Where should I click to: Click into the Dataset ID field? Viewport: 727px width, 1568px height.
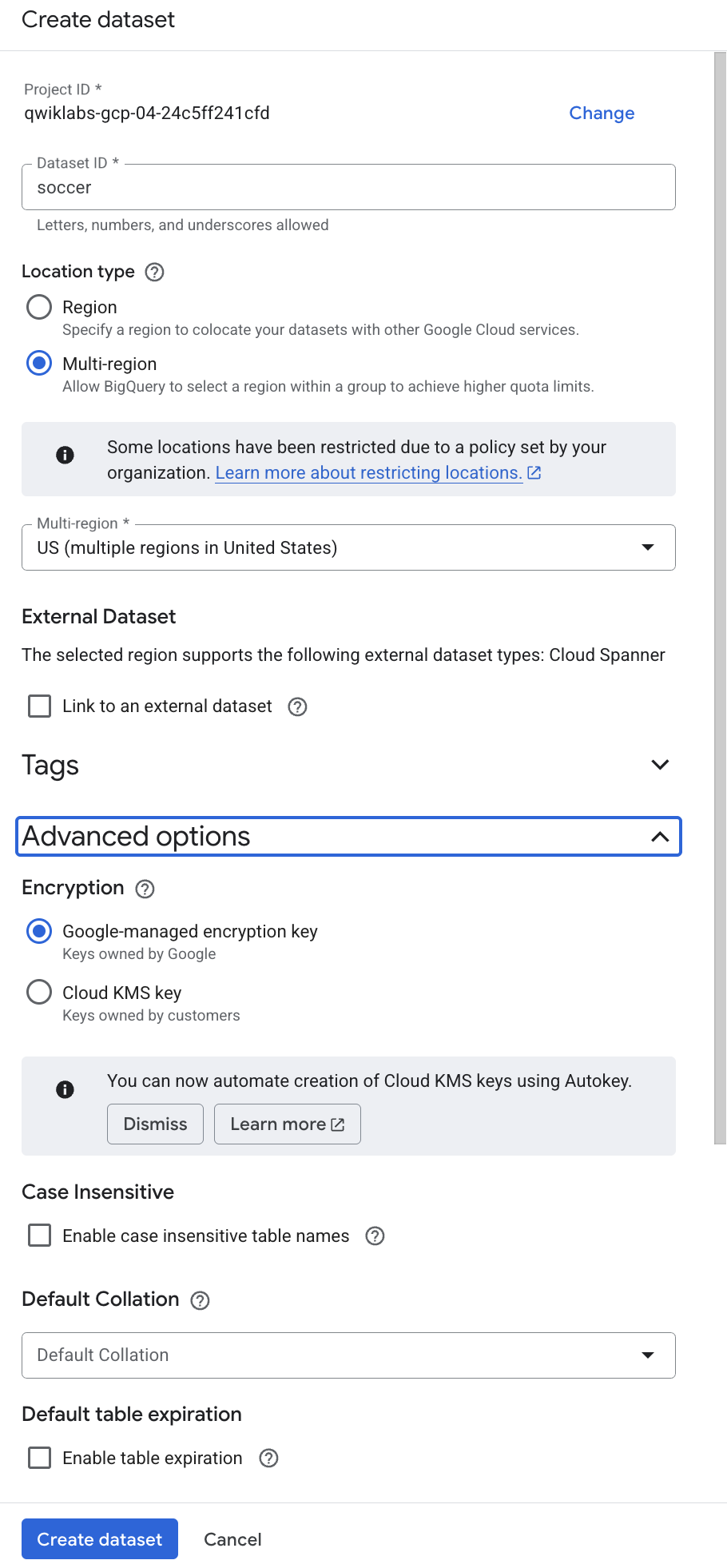tap(348, 188)
